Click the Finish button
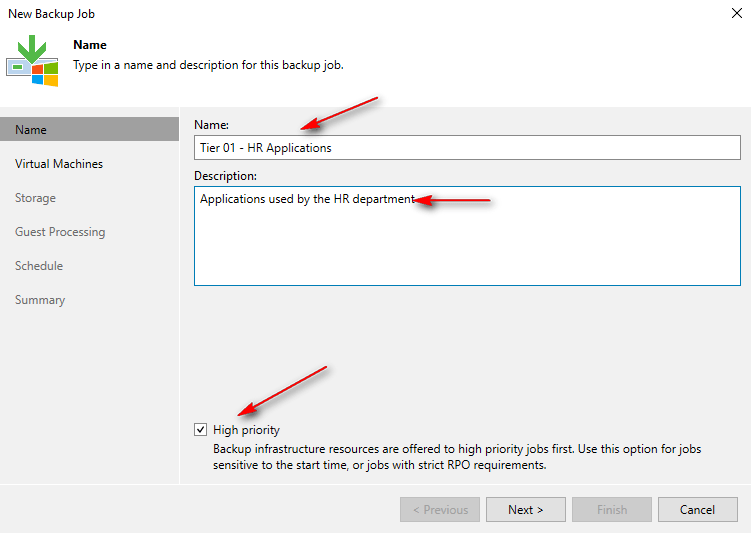Image resolution: width=751 pixels, height=533 pixels. pyautogui.click(x=612, y=510)
